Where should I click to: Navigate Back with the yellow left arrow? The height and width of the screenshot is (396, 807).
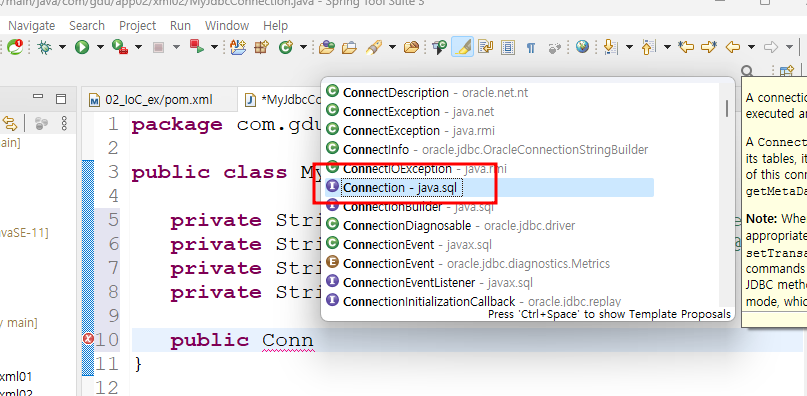tap(732, 47)
